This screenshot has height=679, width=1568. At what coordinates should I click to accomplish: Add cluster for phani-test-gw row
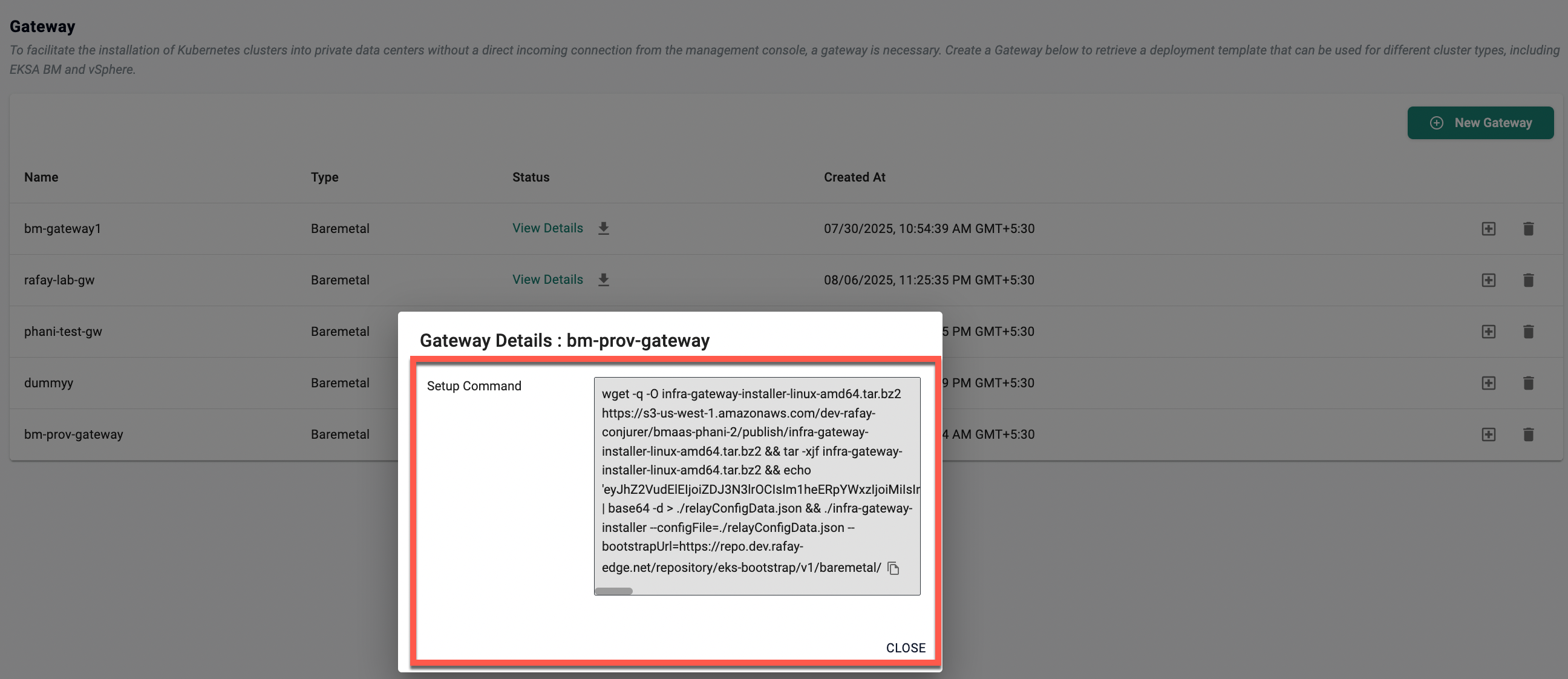pos(1489,331)
